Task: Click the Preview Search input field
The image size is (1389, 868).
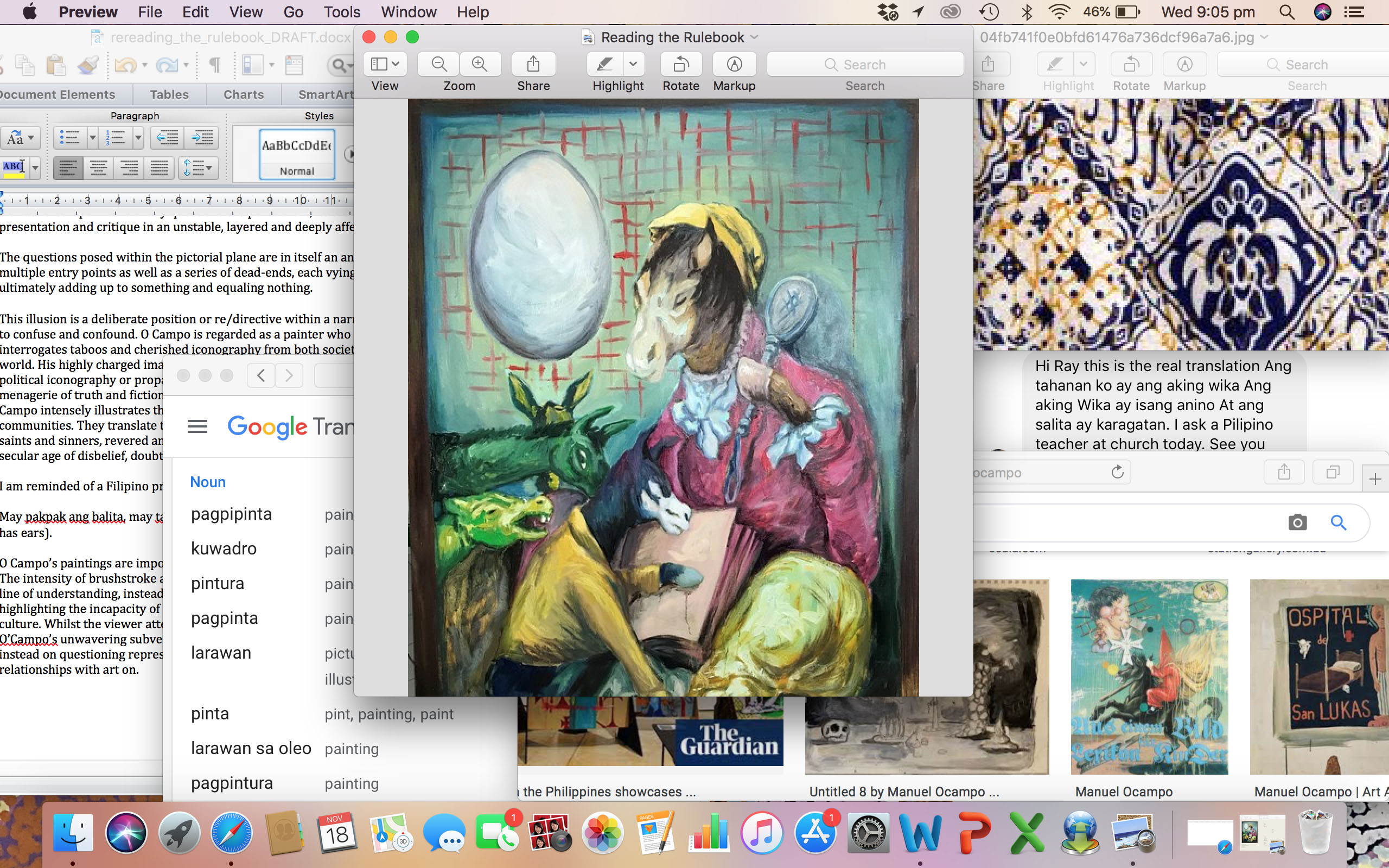Action: [865, 65]
